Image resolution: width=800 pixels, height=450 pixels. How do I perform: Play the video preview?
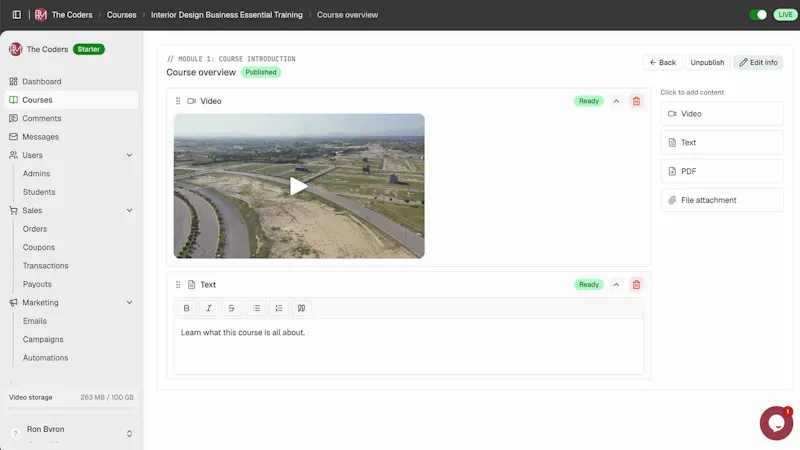click(298, 186)
